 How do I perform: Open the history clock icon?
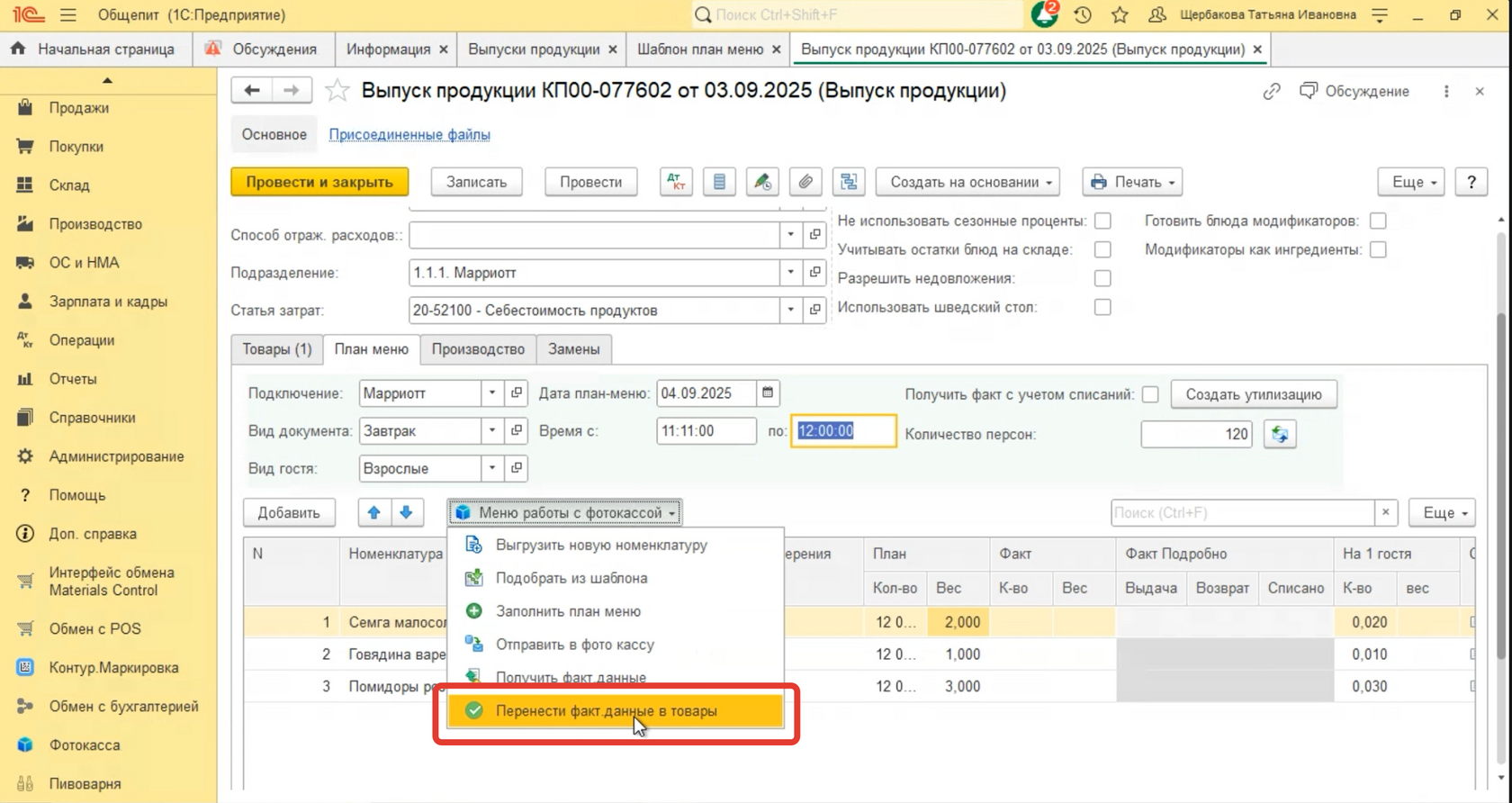(x=1083, y=15)
